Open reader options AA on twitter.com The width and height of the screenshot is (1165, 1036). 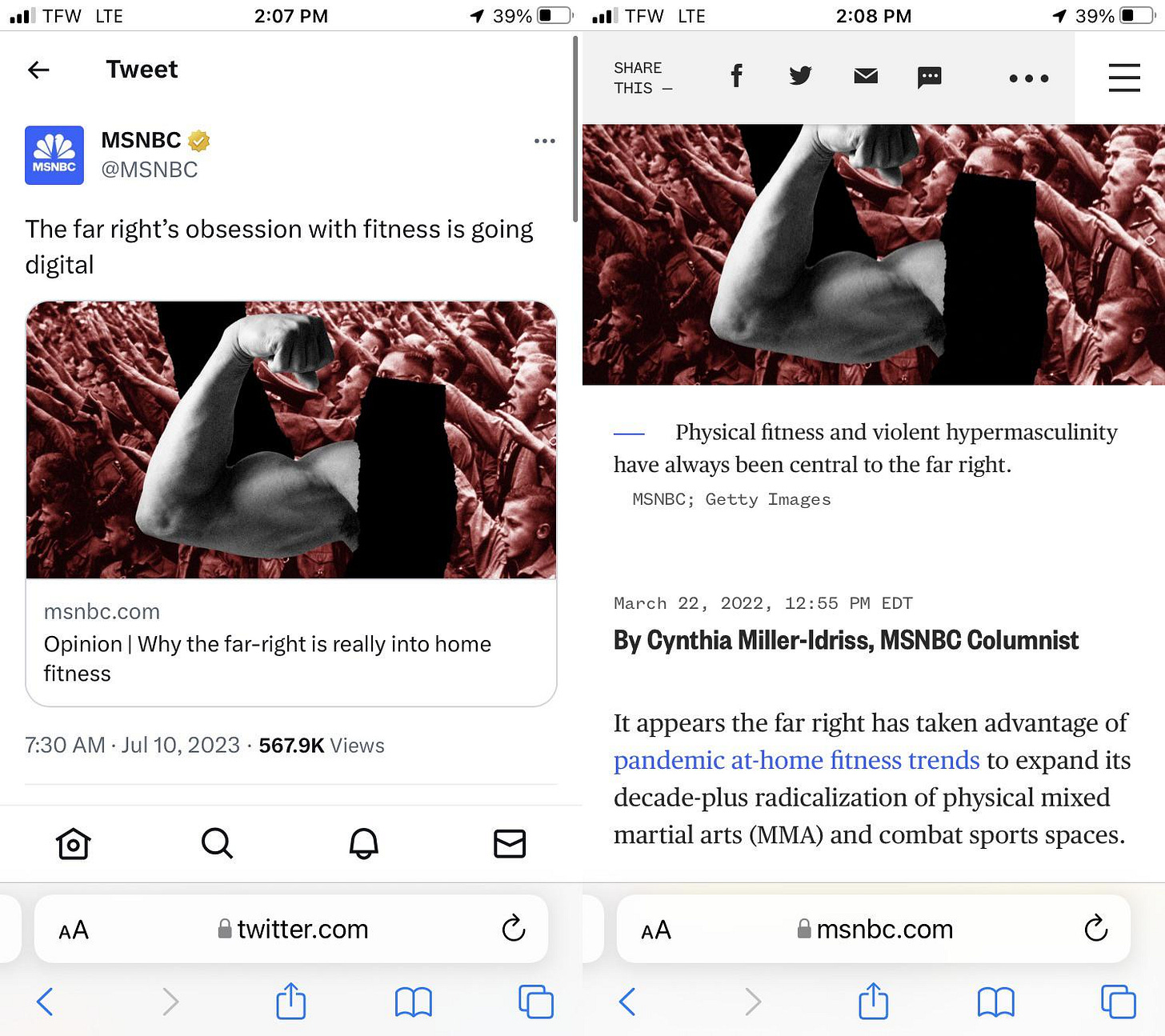click(74, 930)
